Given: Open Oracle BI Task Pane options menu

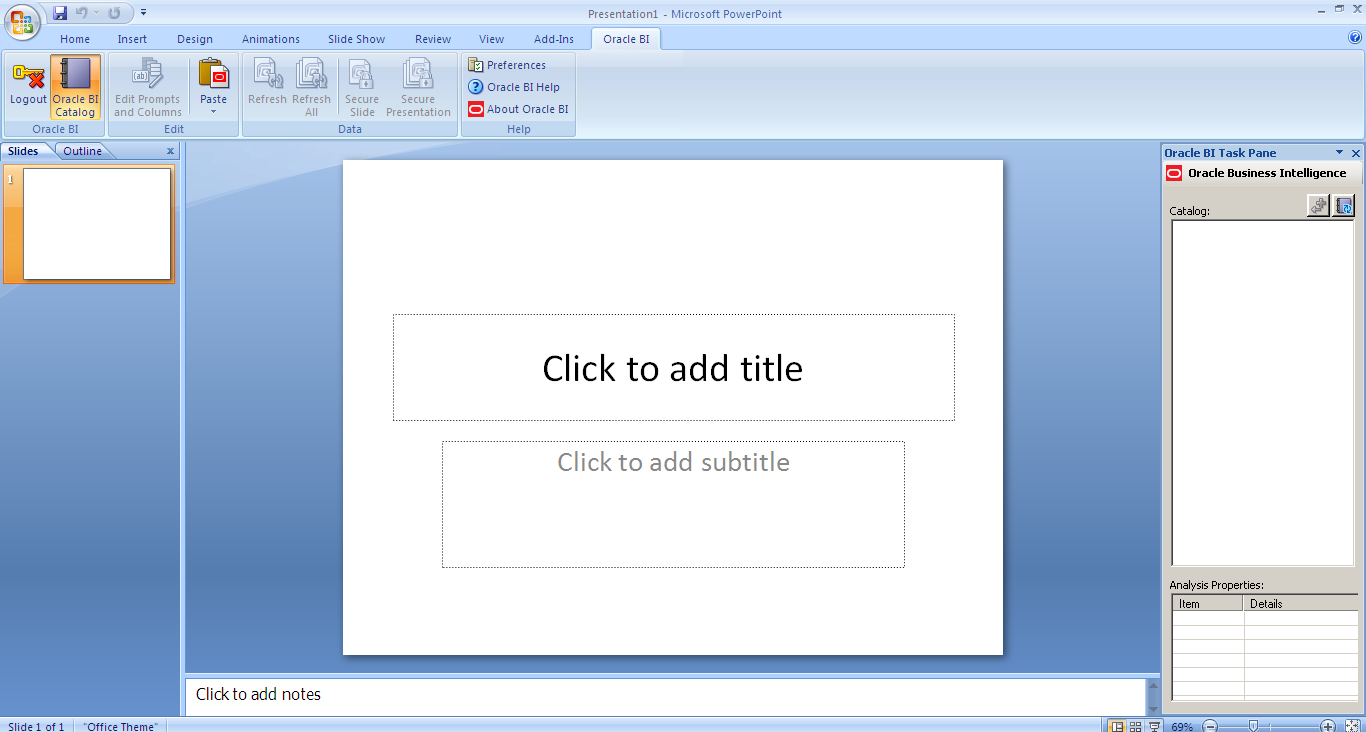Looking at the screenshot, I should [1339, 153].
